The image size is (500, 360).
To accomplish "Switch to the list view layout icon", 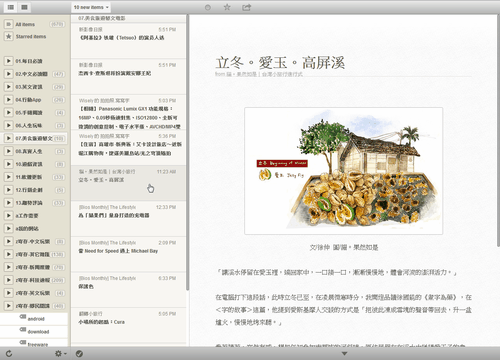I will coord(11,7).
